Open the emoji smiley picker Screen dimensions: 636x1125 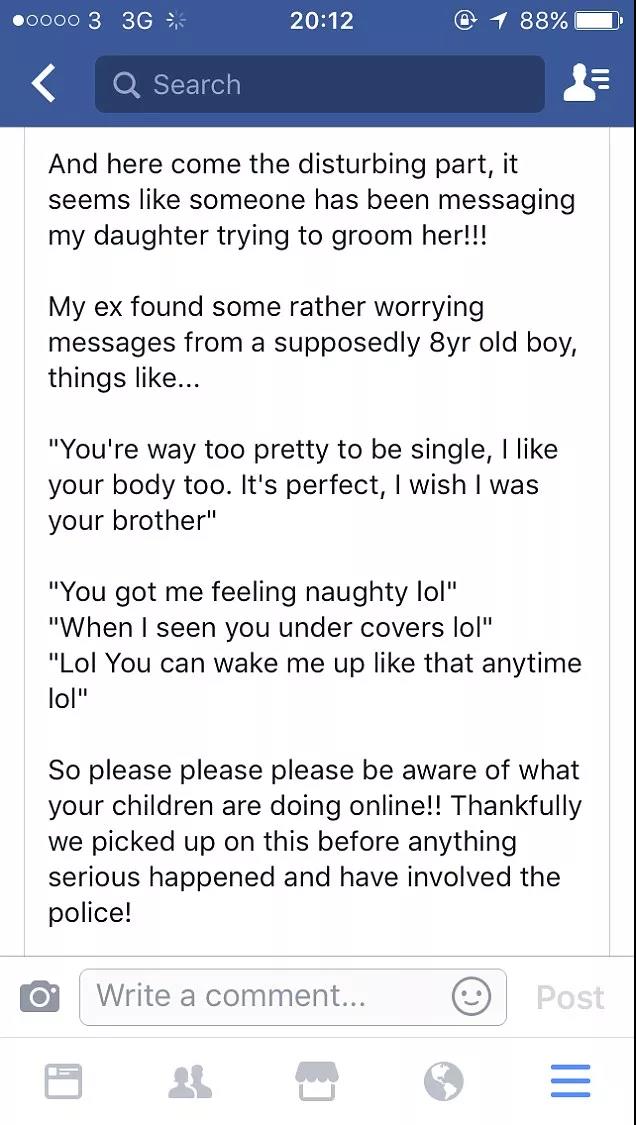click(472, 997)
